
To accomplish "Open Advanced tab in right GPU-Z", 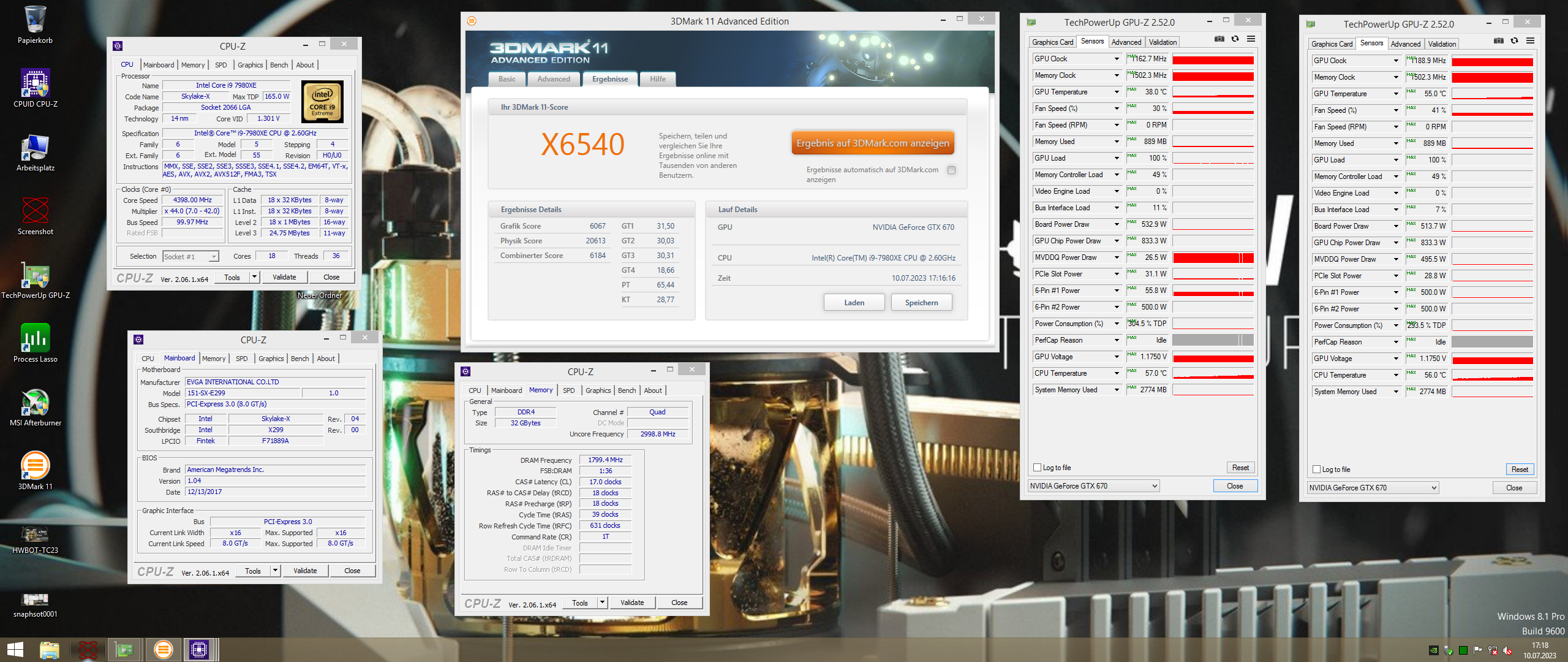I will coord(1405,44).
